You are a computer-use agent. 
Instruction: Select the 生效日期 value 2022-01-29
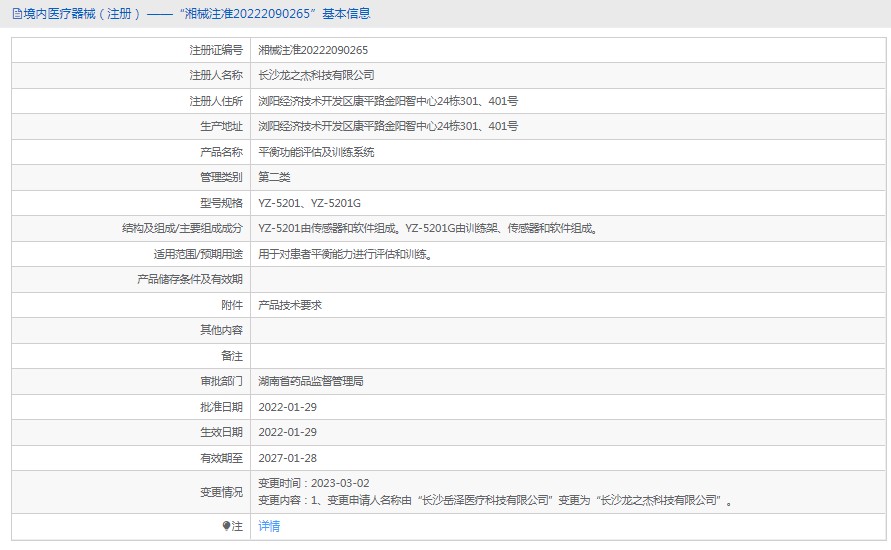pos(288,432)
